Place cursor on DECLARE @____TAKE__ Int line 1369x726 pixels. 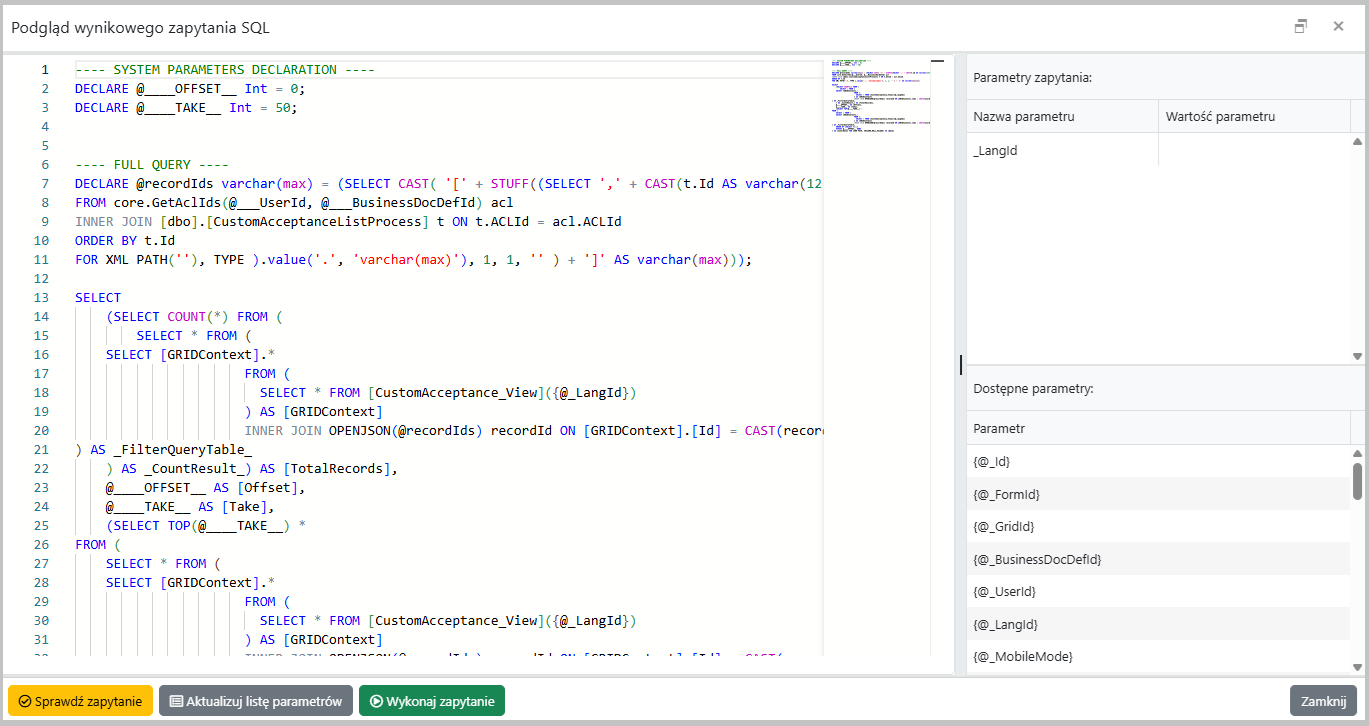(x=186, y=107)
